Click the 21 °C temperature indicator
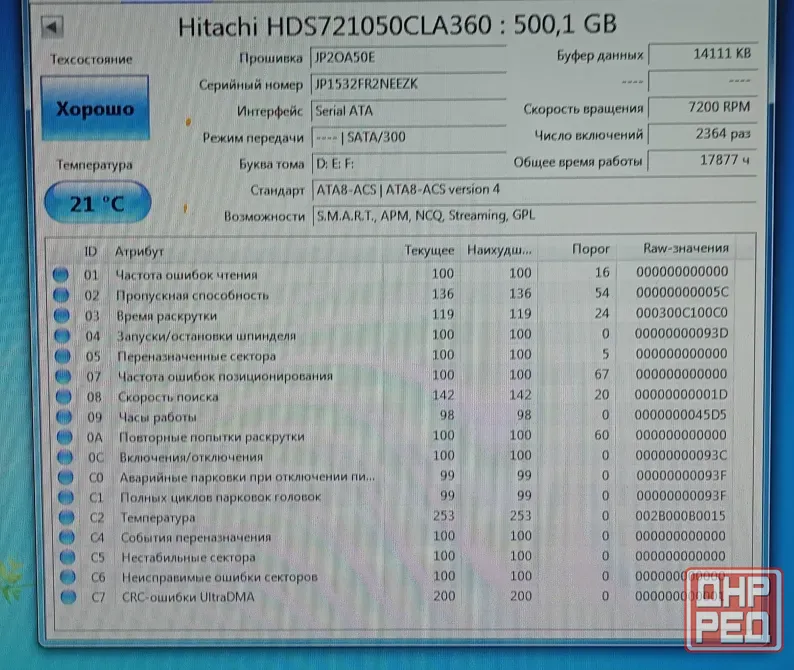Viewport: 794px width, 670px height. pos(97,203)
